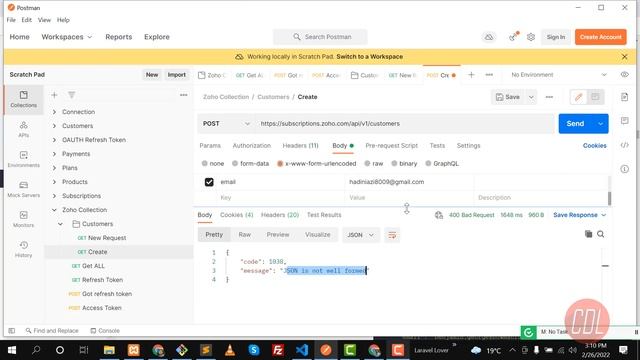Image resolution: width=640 pixels, height=360 pixels.
Task: Collapse the Zoho Collection
Action: (54, 210)
